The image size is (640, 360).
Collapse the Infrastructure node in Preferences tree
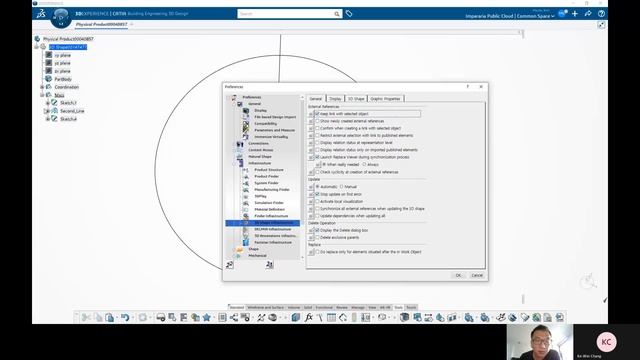point(234,163)
